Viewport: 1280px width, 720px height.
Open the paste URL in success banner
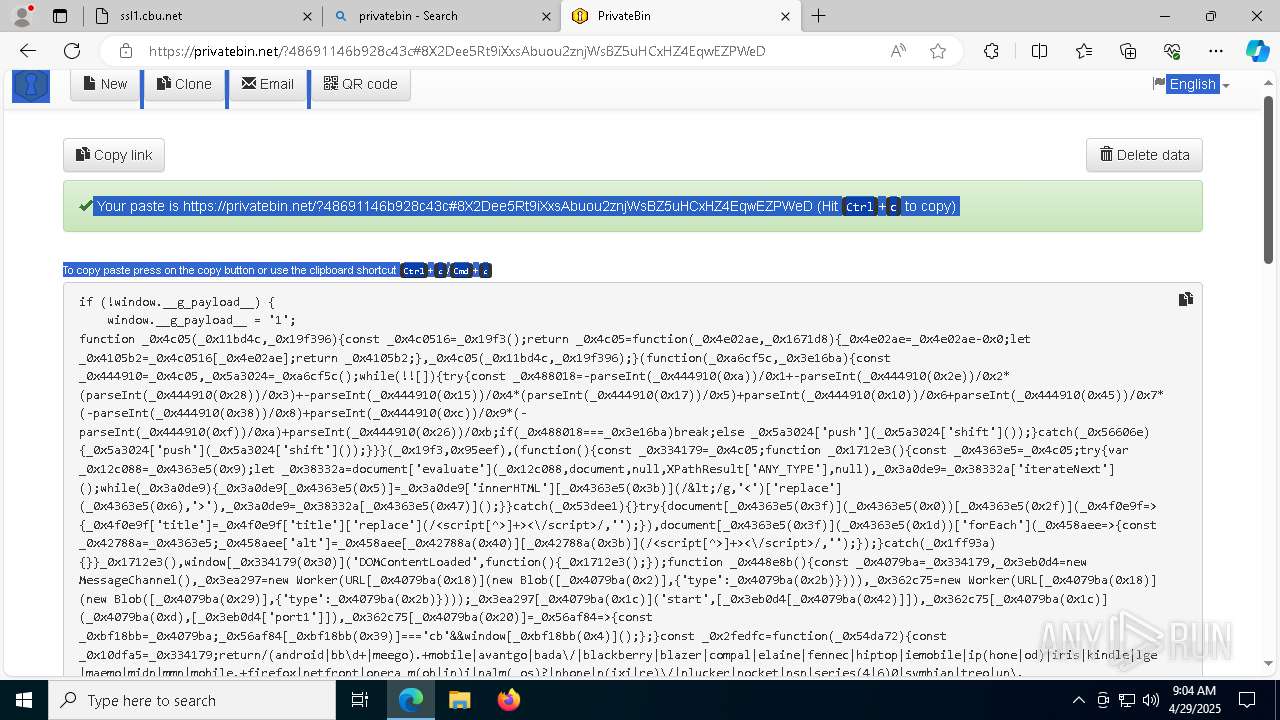pyautogui.click(x=498, y=206)
